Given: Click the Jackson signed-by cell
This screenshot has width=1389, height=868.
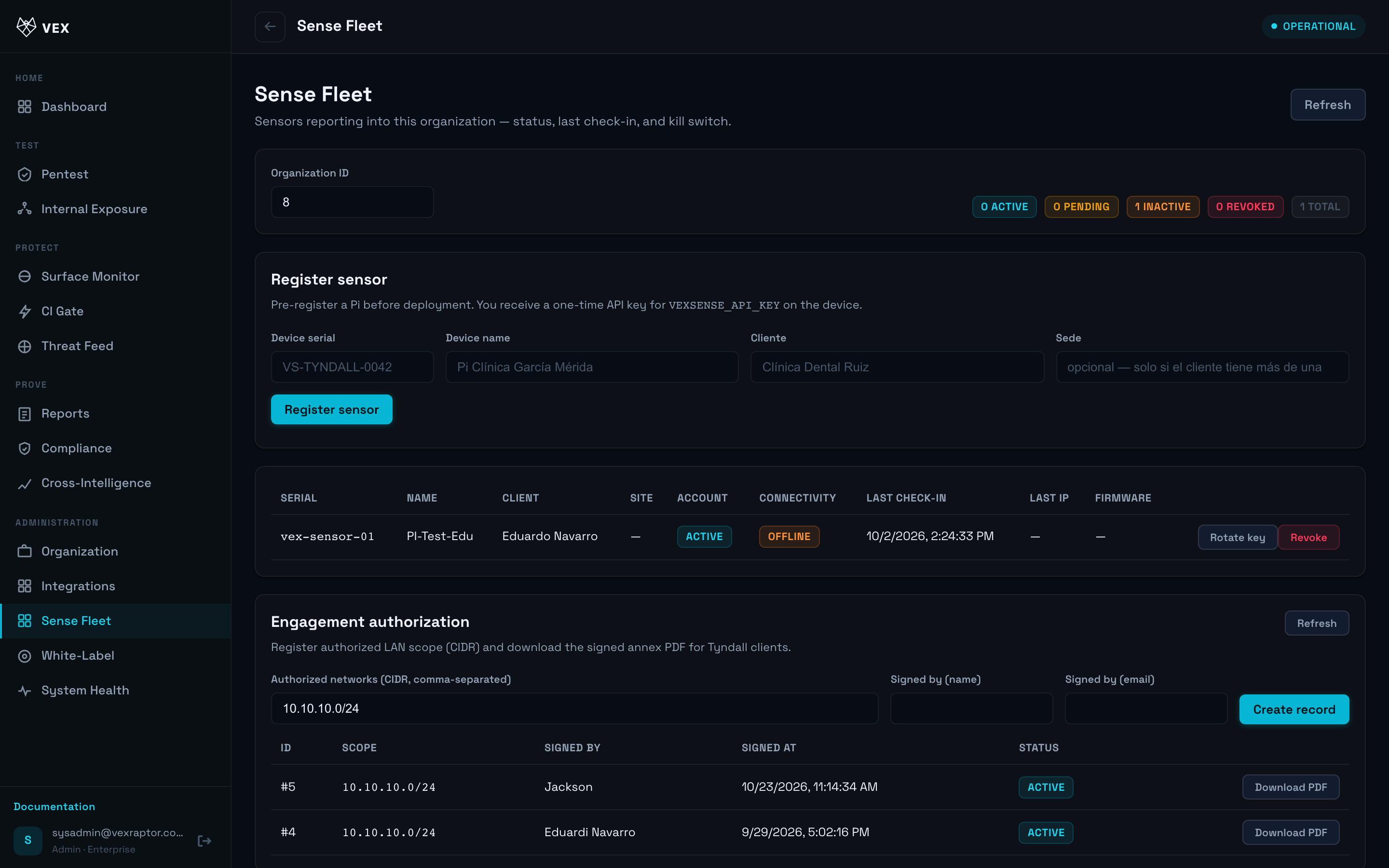Looking at the screenshot, I should (568, 787).
